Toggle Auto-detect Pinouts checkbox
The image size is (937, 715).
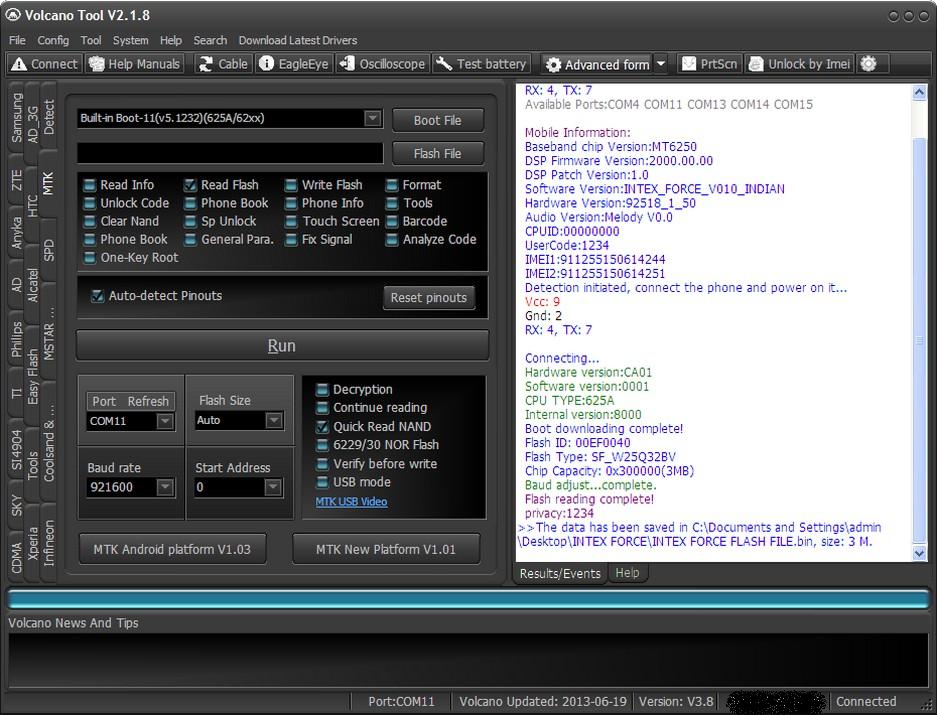coord(97,296)
